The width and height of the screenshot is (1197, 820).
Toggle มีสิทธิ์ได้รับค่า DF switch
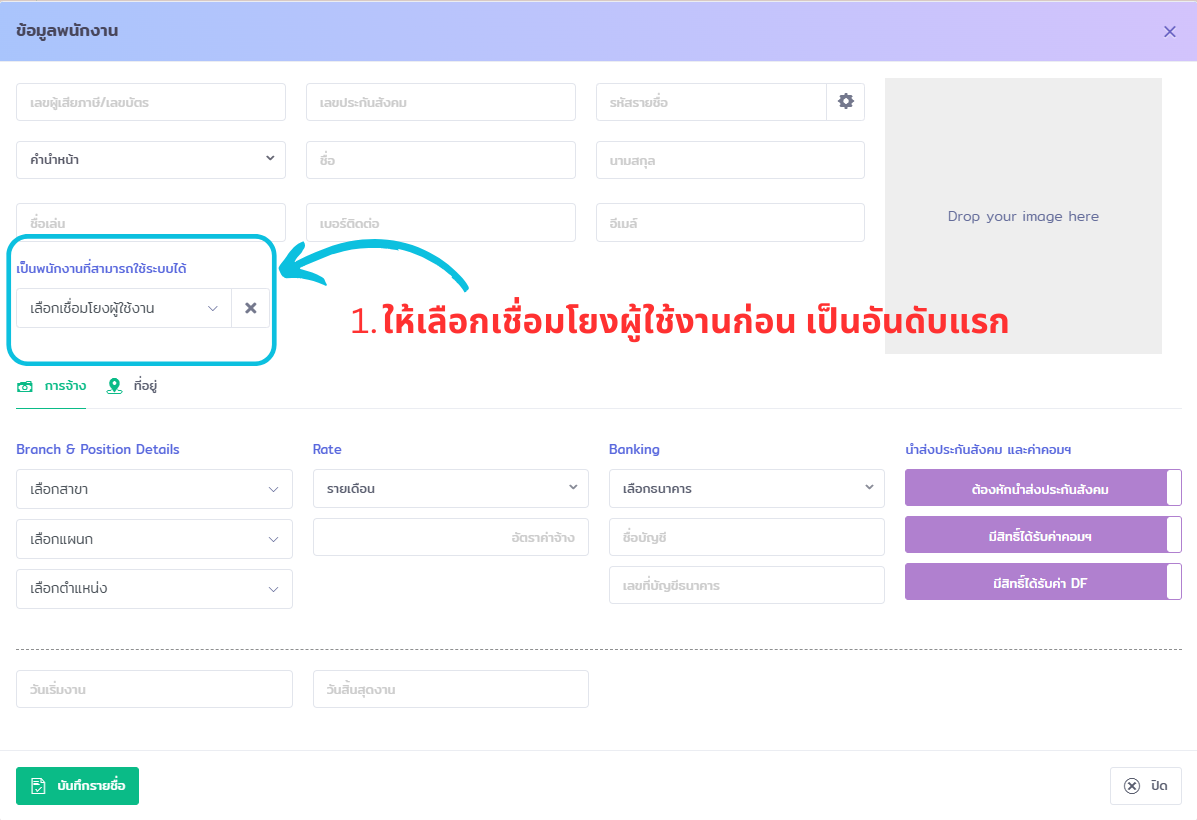pyautogui.click(x=1043, y=582)
